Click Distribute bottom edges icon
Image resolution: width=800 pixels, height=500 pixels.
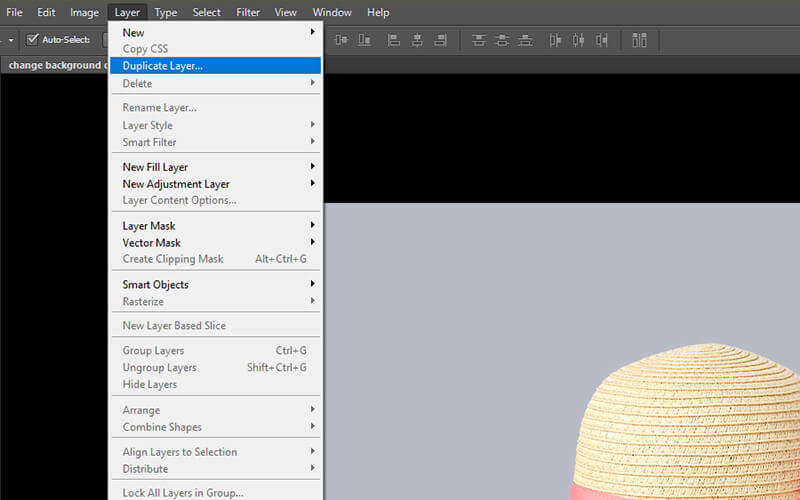[x=525, y=40]
